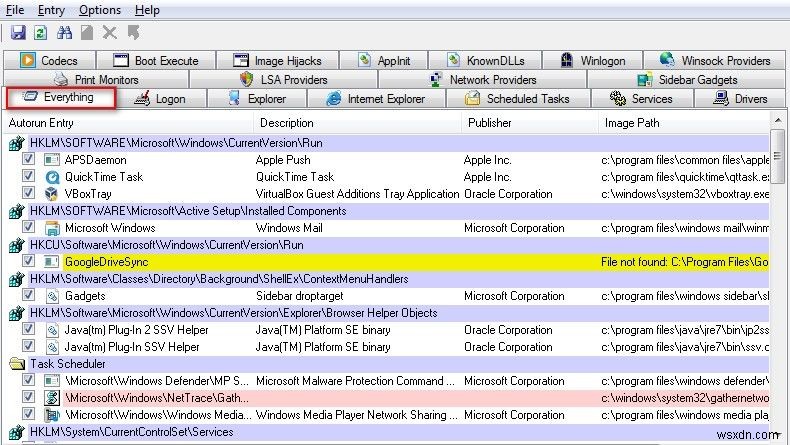
Task: Click the Delete X toolbar icon
Action: [x=109, y=33]
